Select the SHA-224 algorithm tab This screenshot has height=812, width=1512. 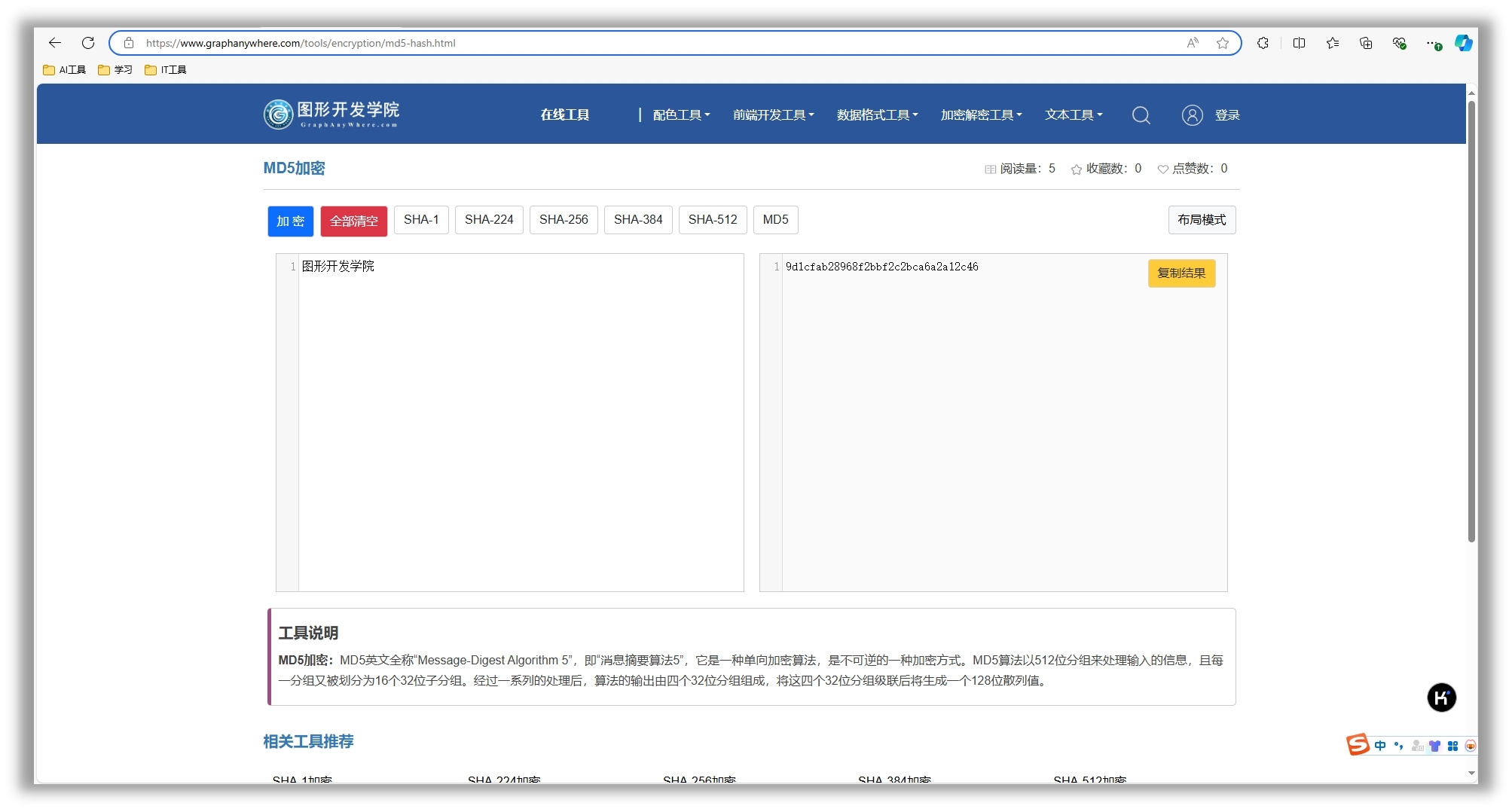click(x=489, y=220)
